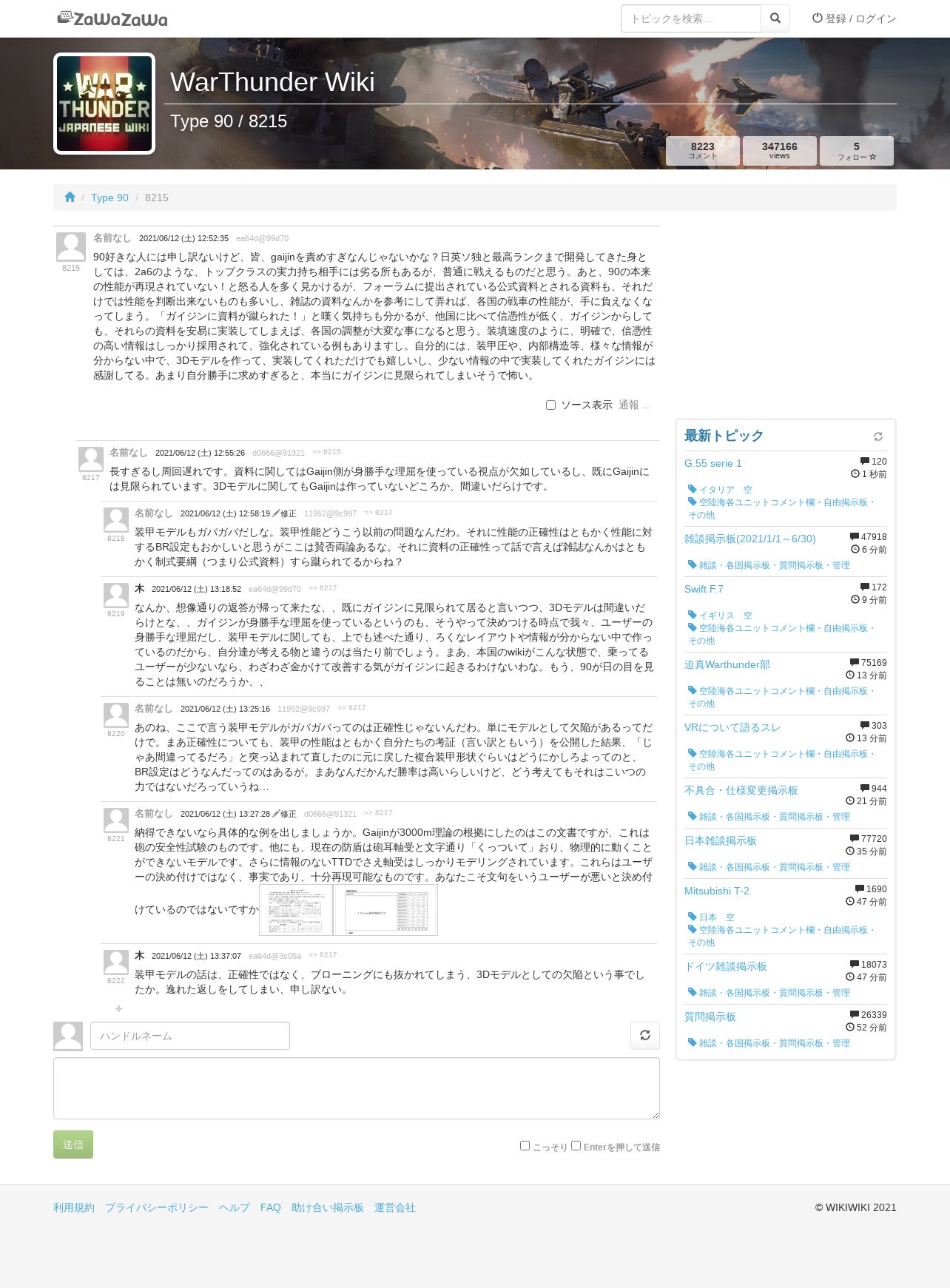Click the 347166 views counter
The width and height of the screenshot is (950, 1288).
(x=780, y=151)
